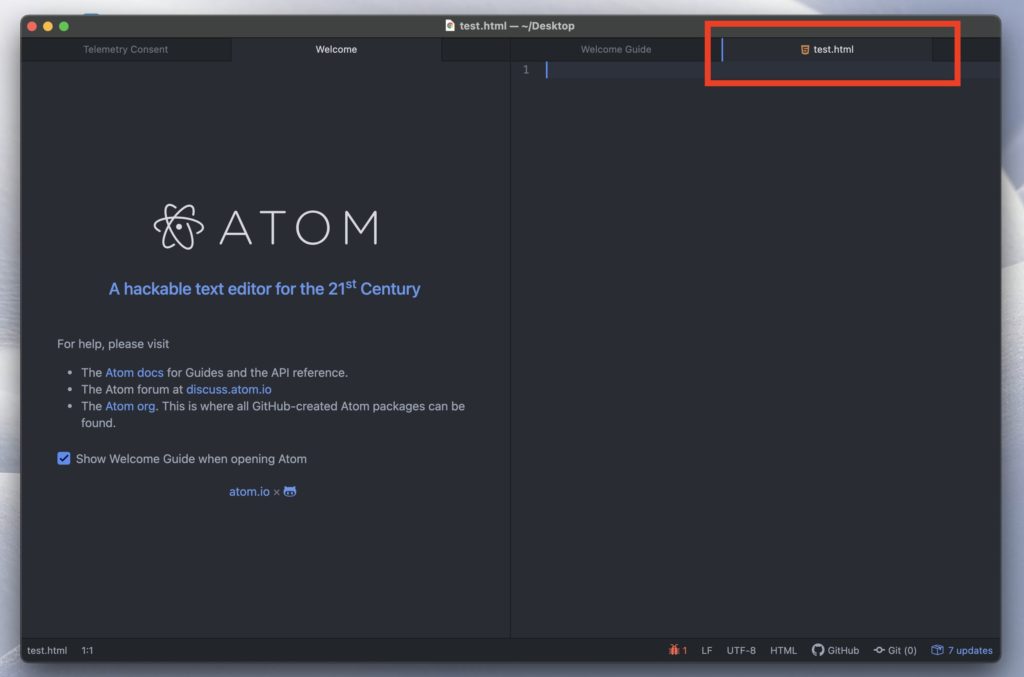Change the LF line ending setting
The width and height of the screenshot is (1024, 677).
pyautogui.click(x=707, y=650)
